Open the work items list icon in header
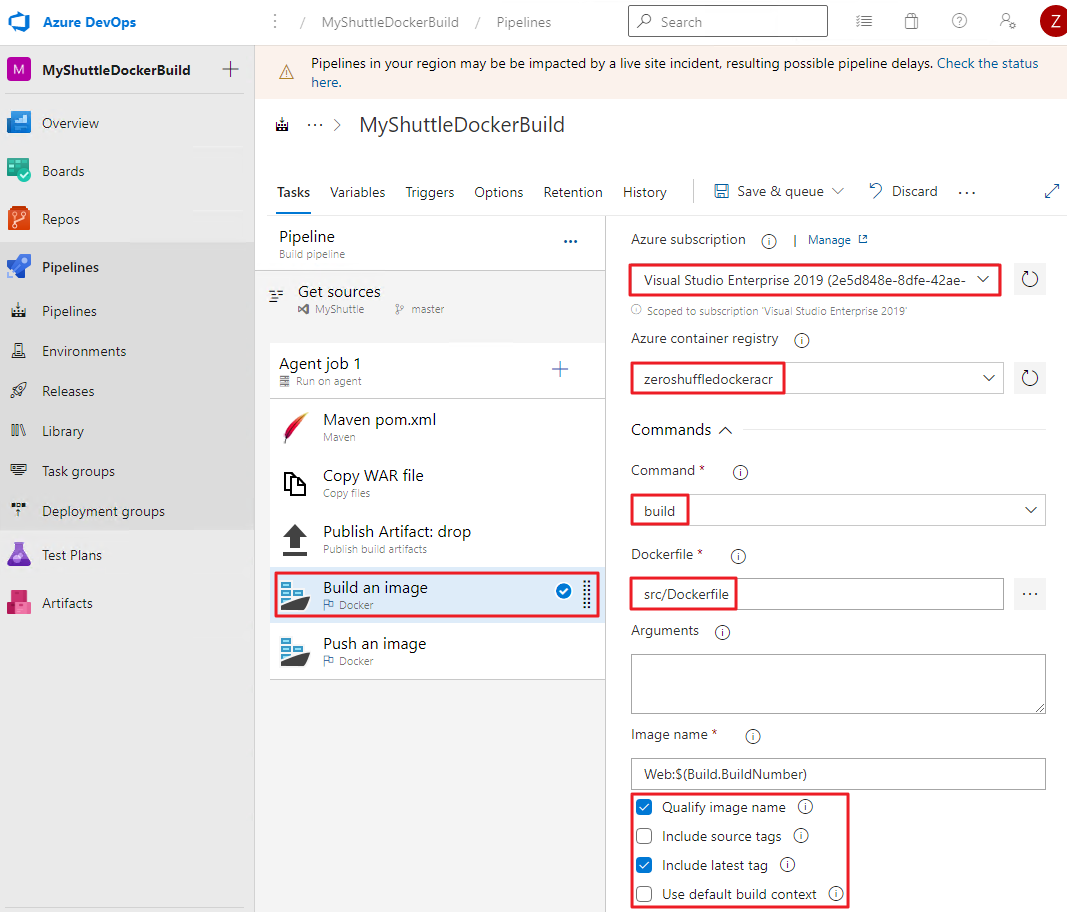This screenshot has height=912, width=1067. coord(864,21)
